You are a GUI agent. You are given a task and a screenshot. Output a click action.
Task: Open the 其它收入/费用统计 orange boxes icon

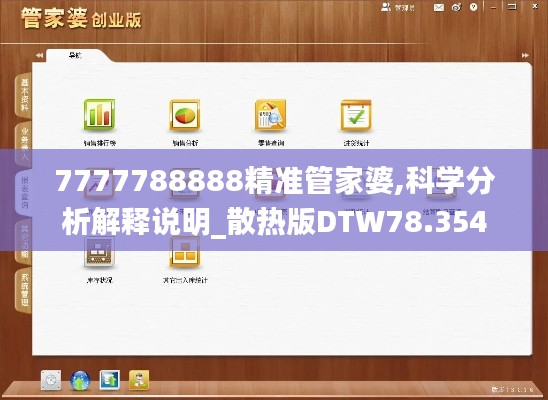(x=185, y=252)
